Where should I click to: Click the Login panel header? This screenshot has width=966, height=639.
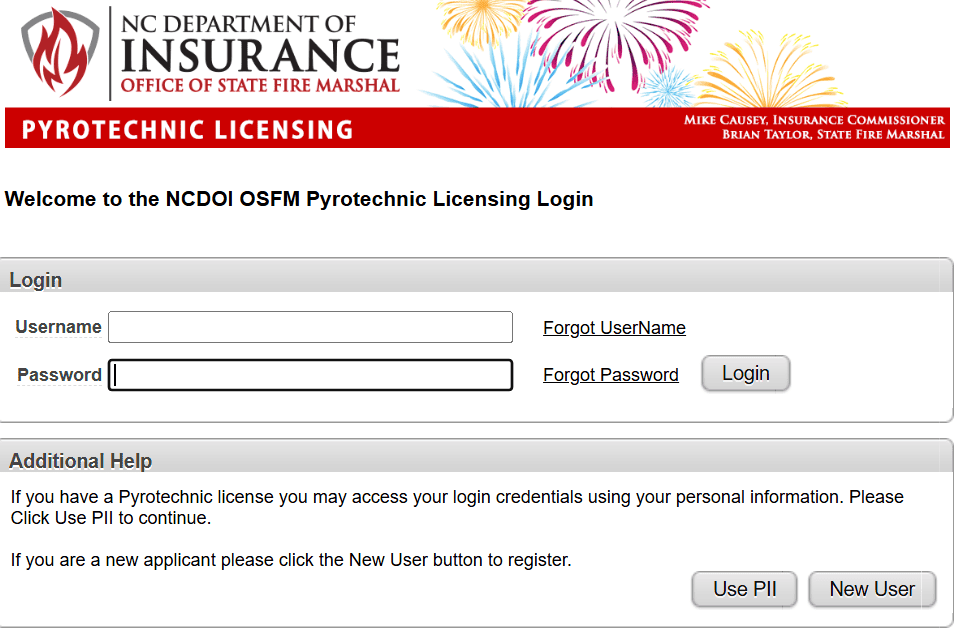(36, 280)
